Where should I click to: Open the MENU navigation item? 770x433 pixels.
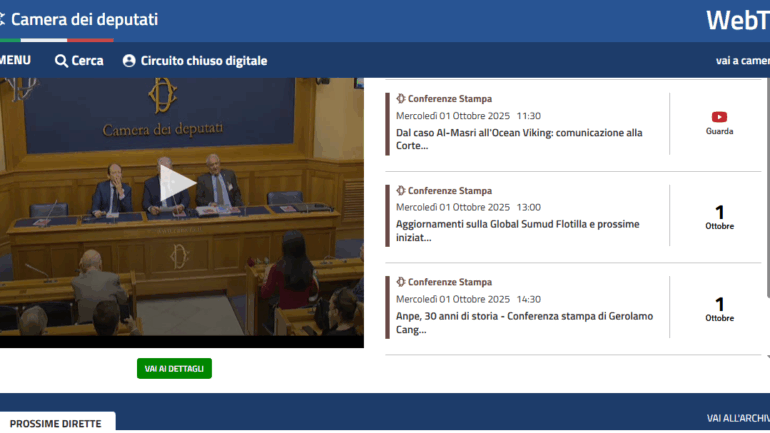14,61
